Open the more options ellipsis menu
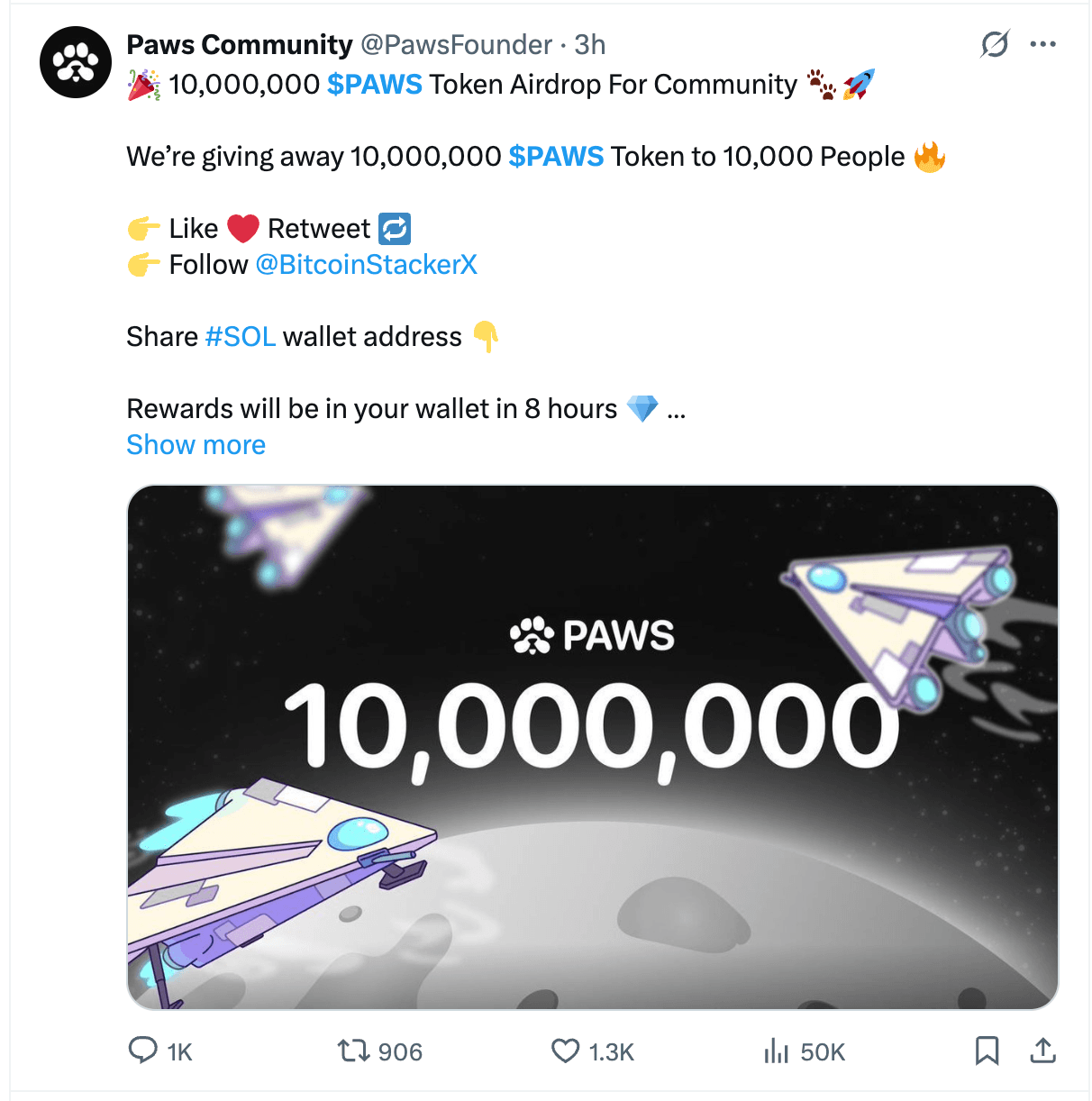Viewport: 1092px width, 1101px height. click(x=1043, y=43)
